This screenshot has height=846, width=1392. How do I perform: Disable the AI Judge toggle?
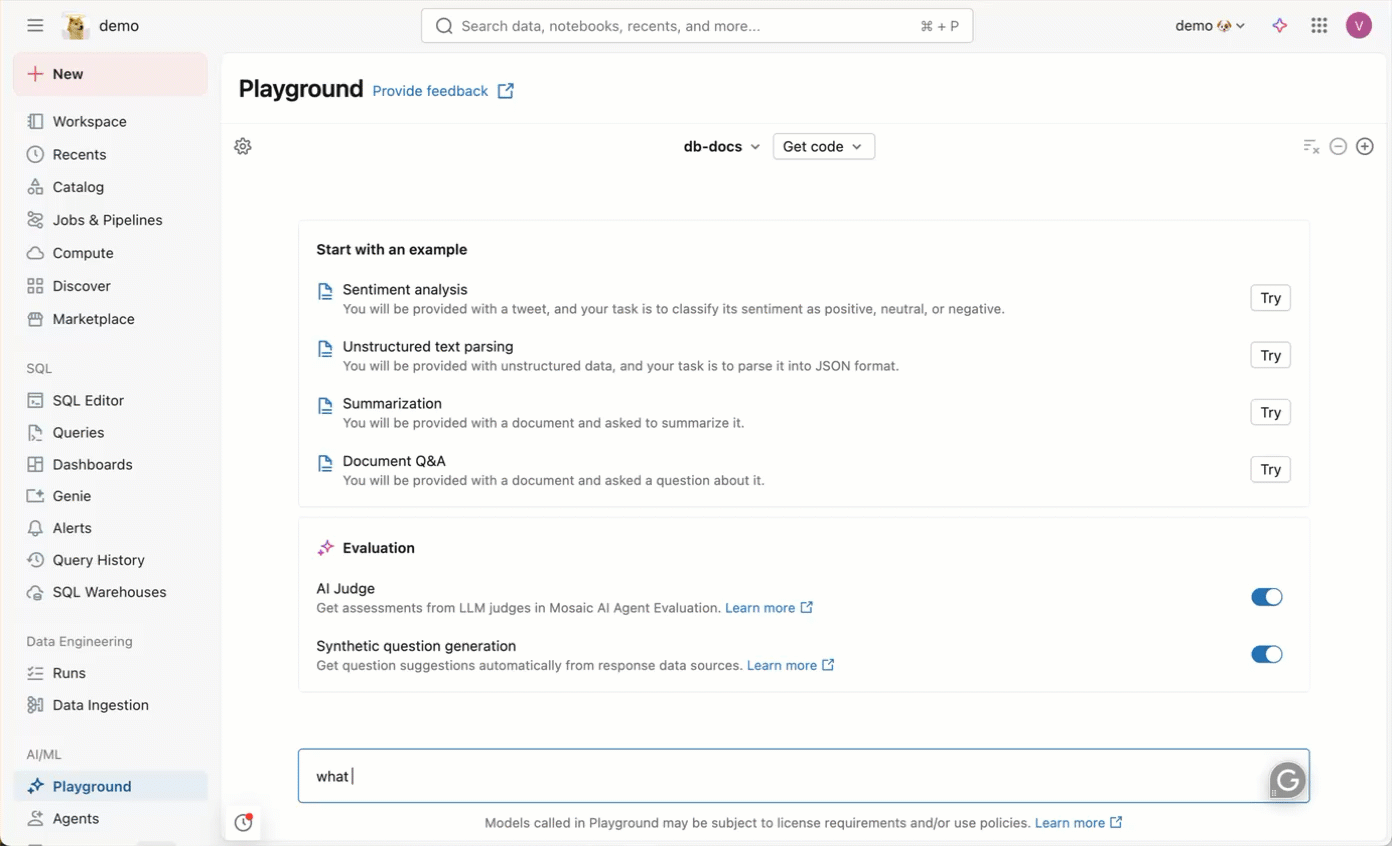[1267, 596]
